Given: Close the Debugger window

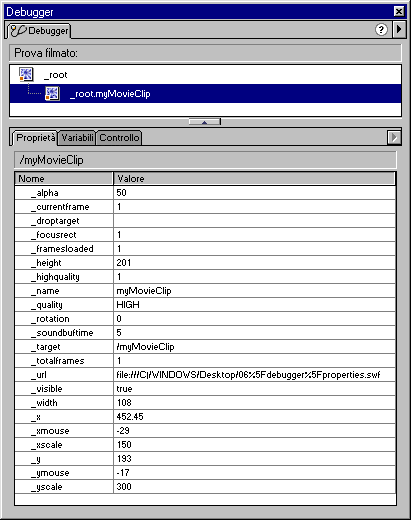Looking at the screenshot, I should pos(399,12).
